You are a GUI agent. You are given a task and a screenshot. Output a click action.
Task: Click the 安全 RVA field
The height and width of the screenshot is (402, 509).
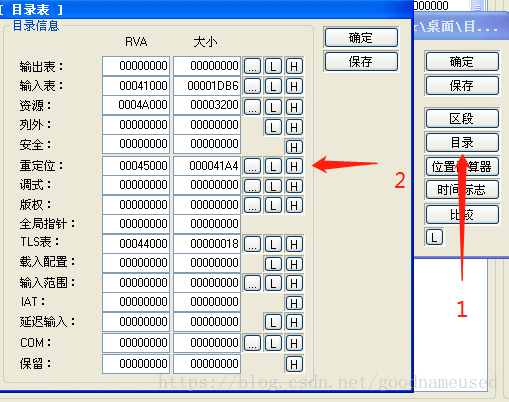tap(136, 144)
